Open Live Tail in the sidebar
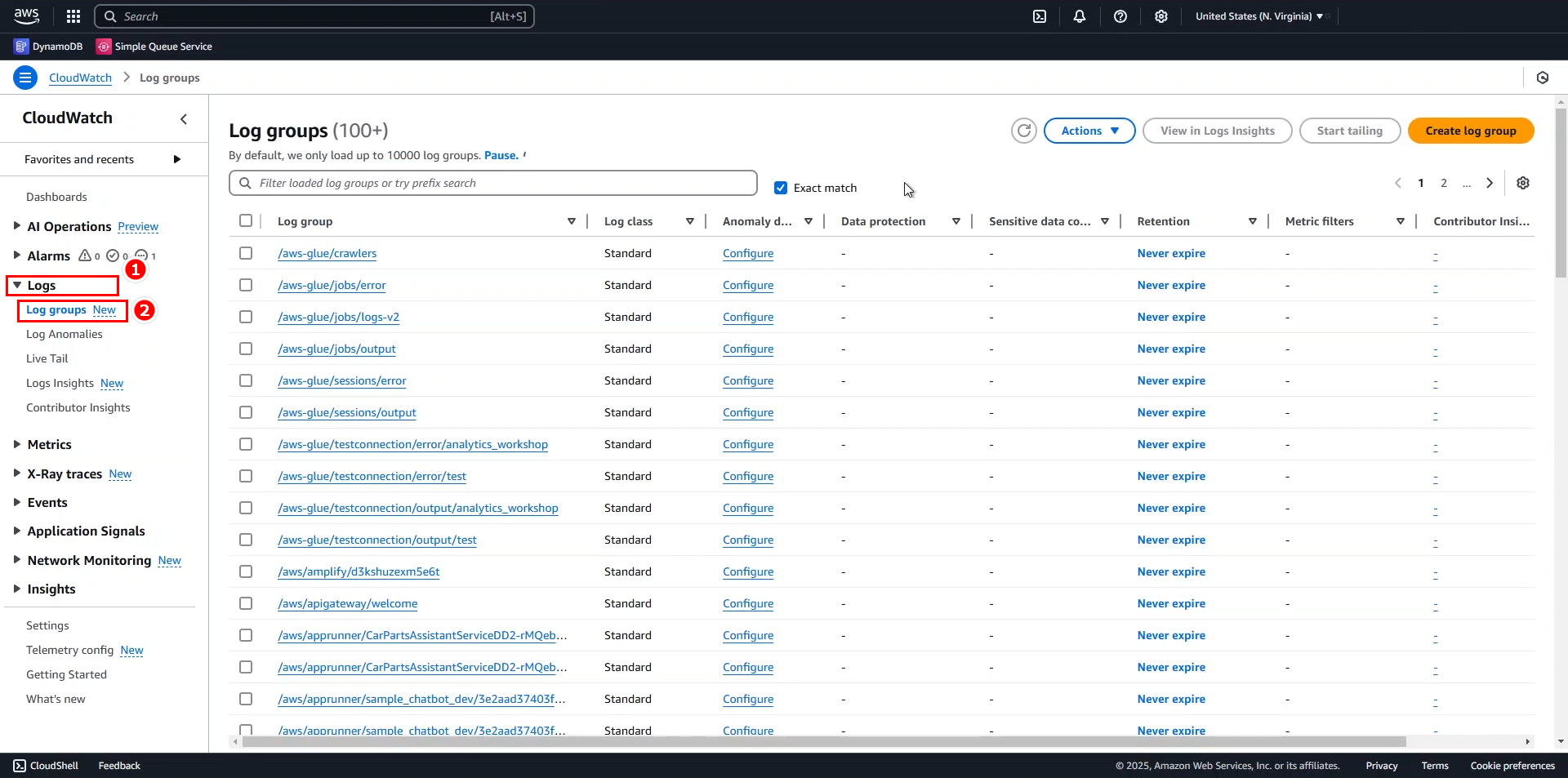 point(47,358)
